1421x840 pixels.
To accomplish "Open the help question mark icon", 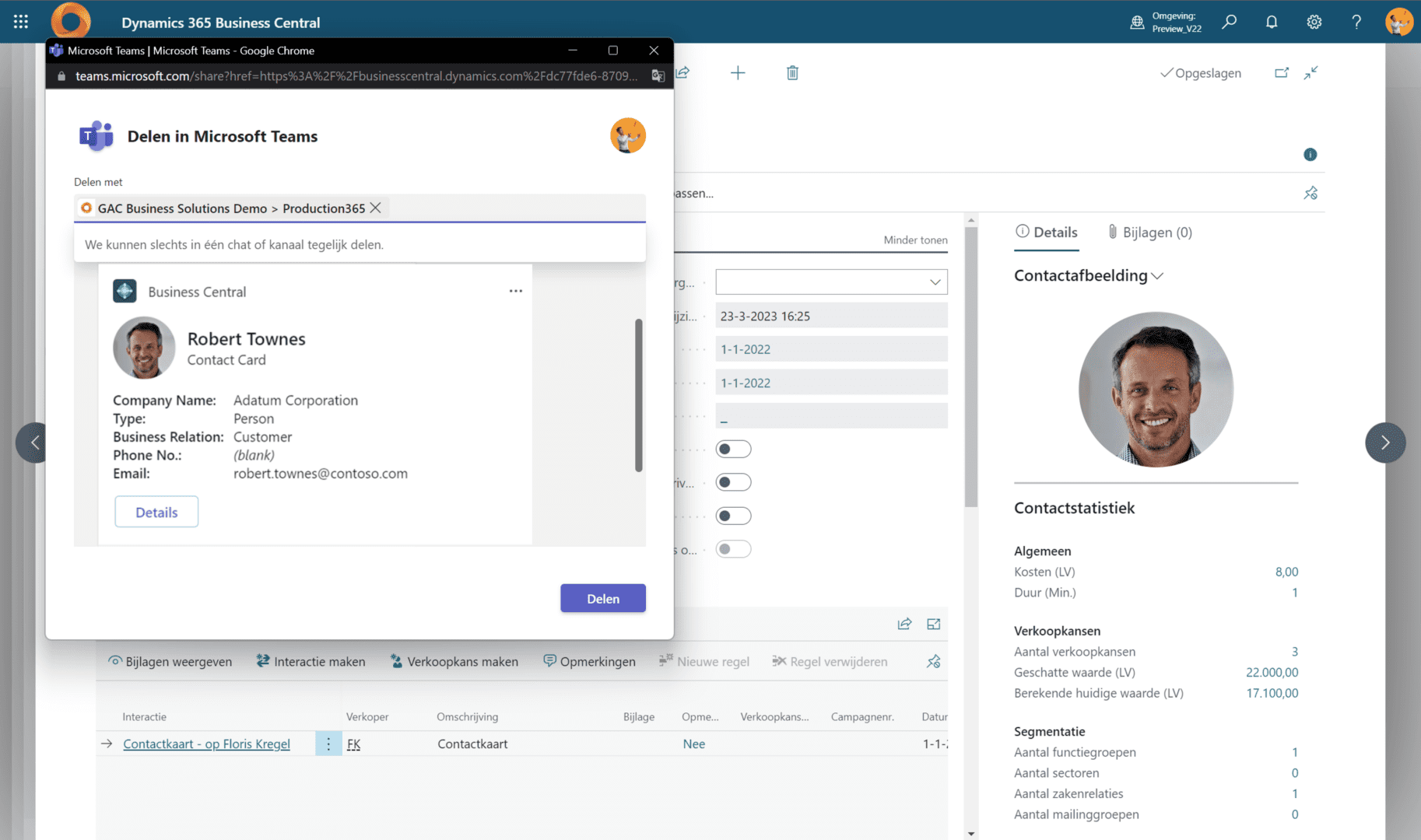I will point(1356,22).
